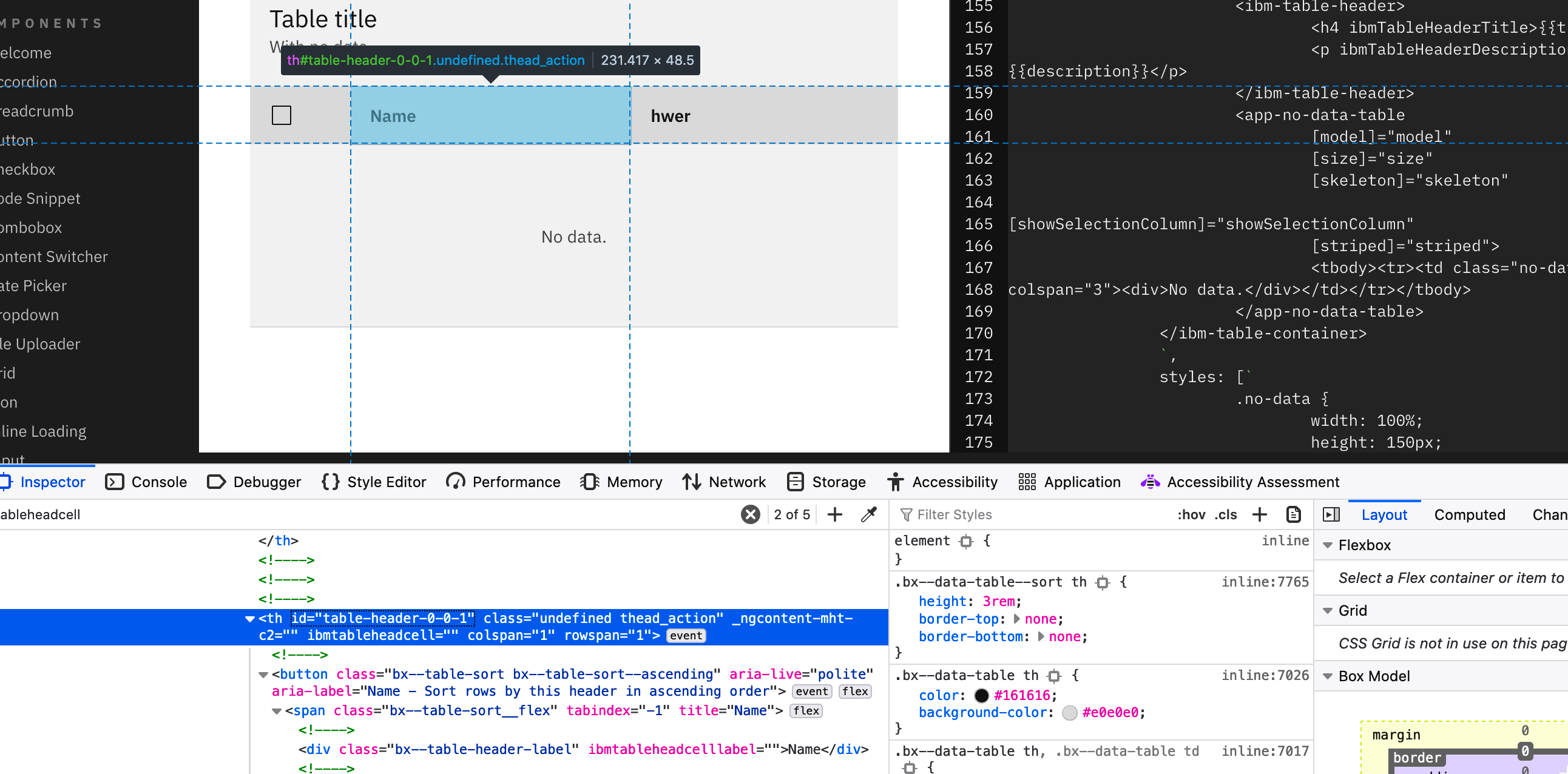Switch to the Console tab
1568x774 pixels.
tap(146, 482)
